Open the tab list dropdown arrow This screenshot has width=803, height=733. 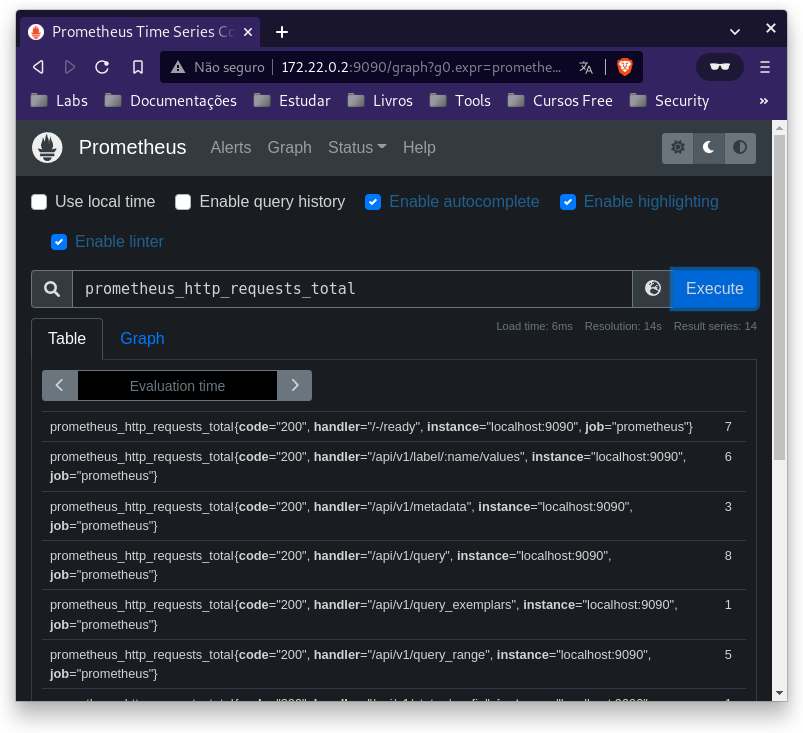coord(735,32)
